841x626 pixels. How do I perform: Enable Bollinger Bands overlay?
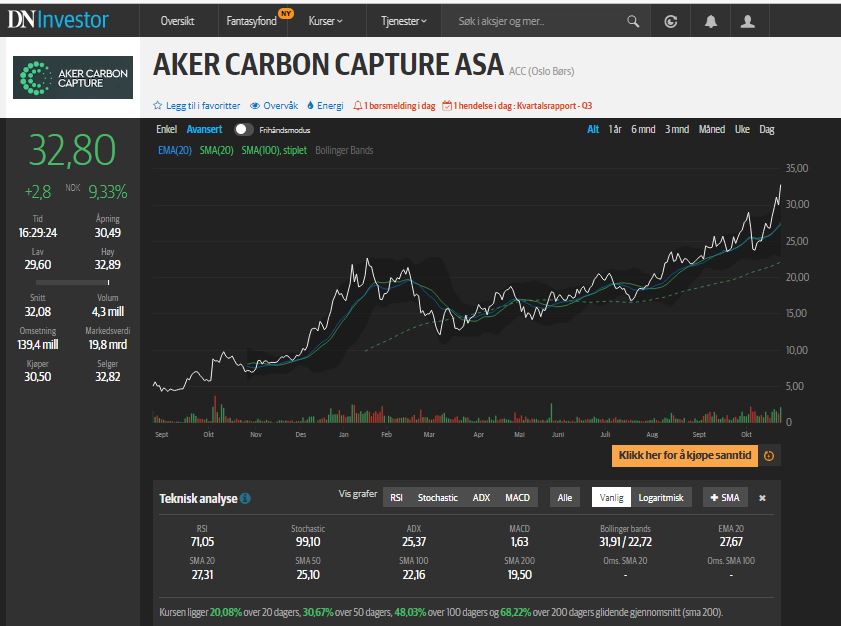(x=344, y=150)
